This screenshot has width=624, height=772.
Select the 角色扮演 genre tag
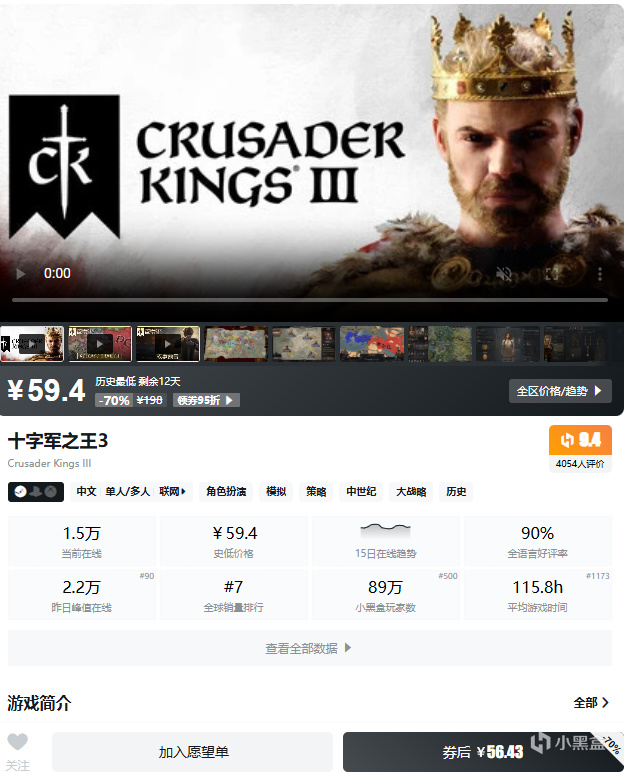(226, 491)
